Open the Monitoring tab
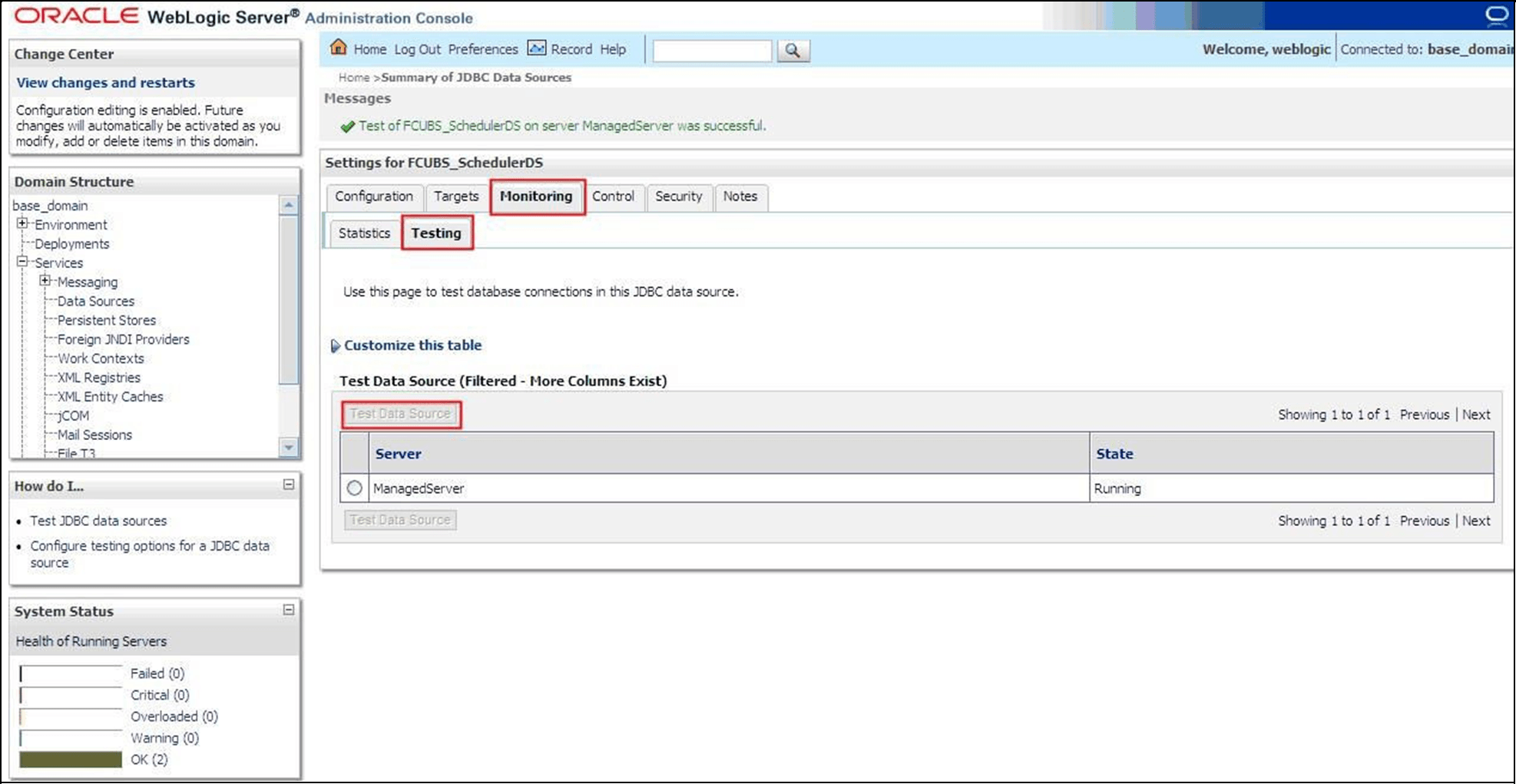 tap(537, 197)
